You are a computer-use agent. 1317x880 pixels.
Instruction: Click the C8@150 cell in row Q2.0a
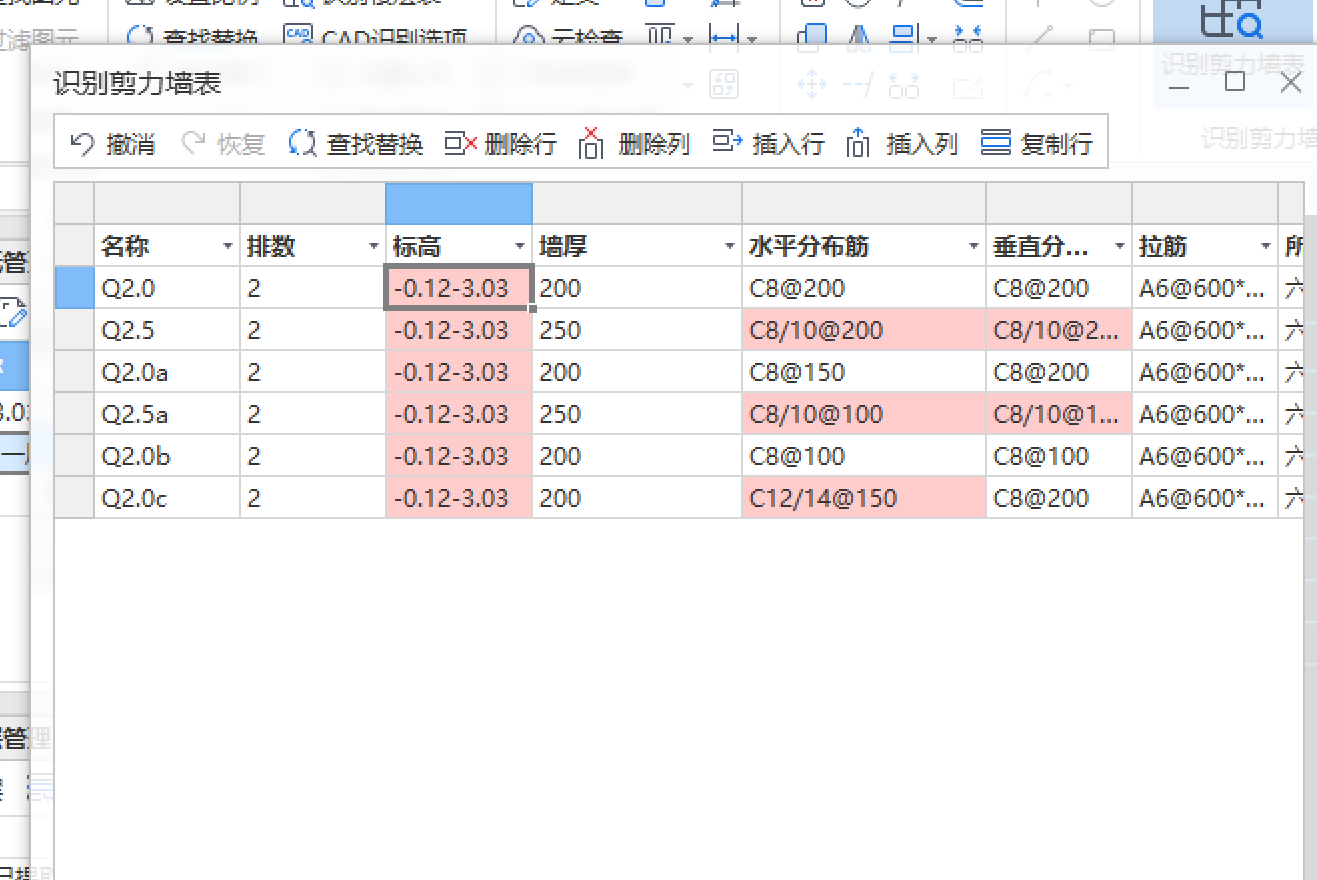[x=864, y=372]
